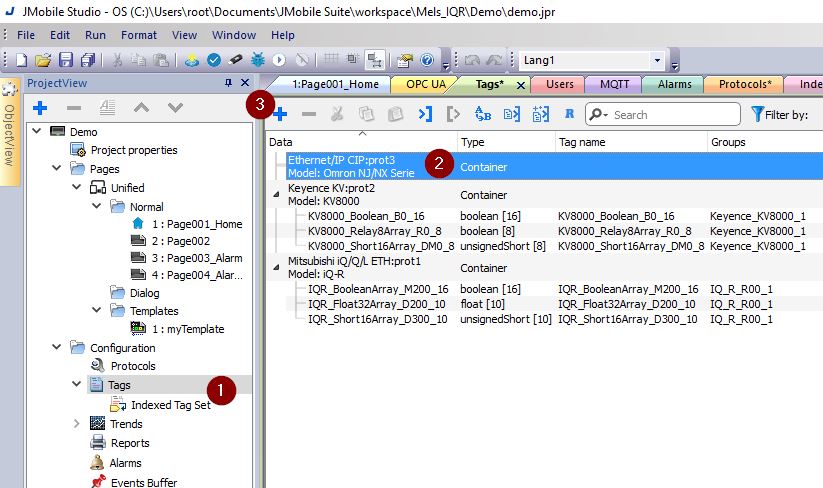Image resolution: width=823 pixels, height=488 pixels.
Task: Switch to the Protocols* tab
Action: pyautogui.click(x=745, y=84)
